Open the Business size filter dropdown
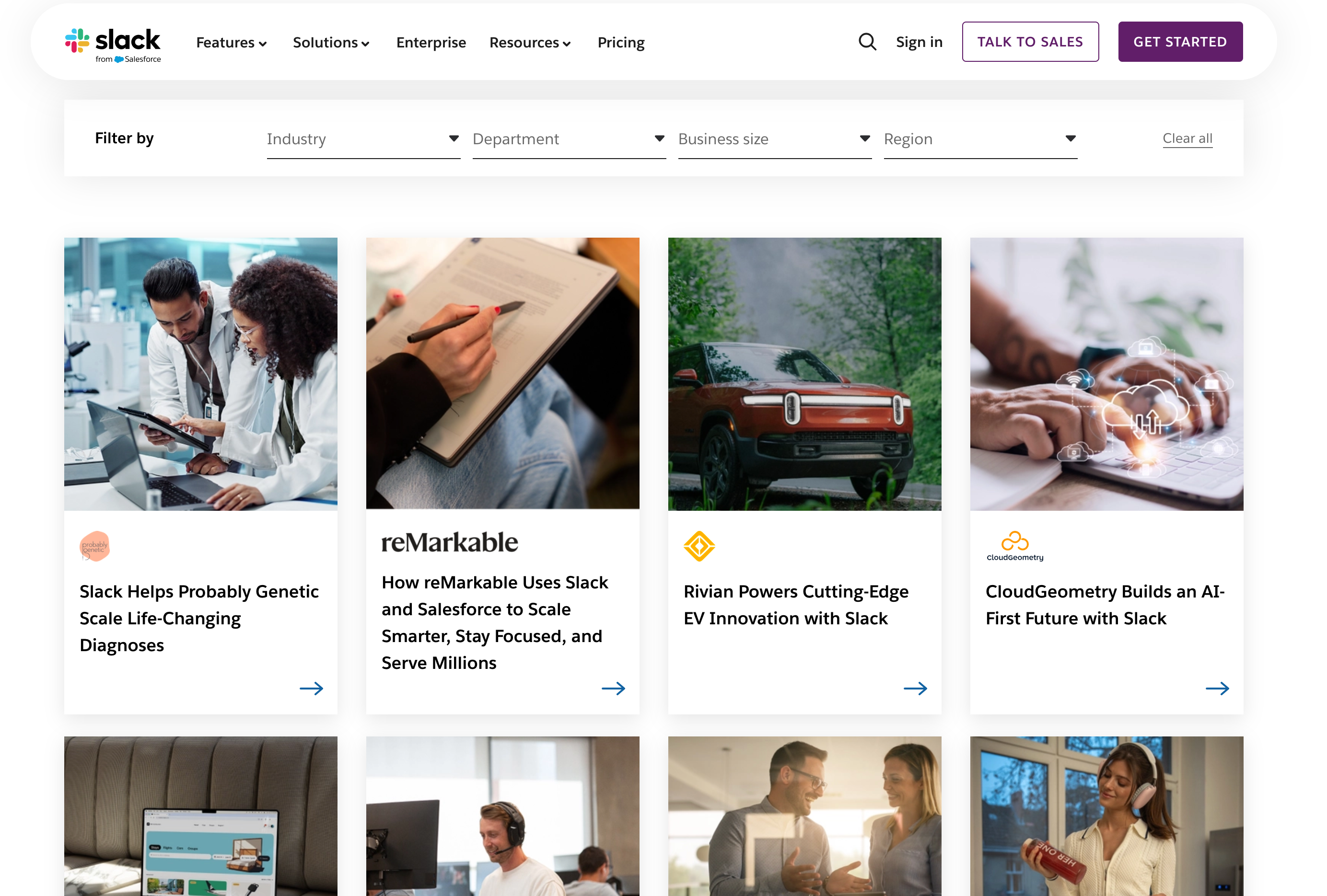1327x896 pixels. (x=774, y=139)
